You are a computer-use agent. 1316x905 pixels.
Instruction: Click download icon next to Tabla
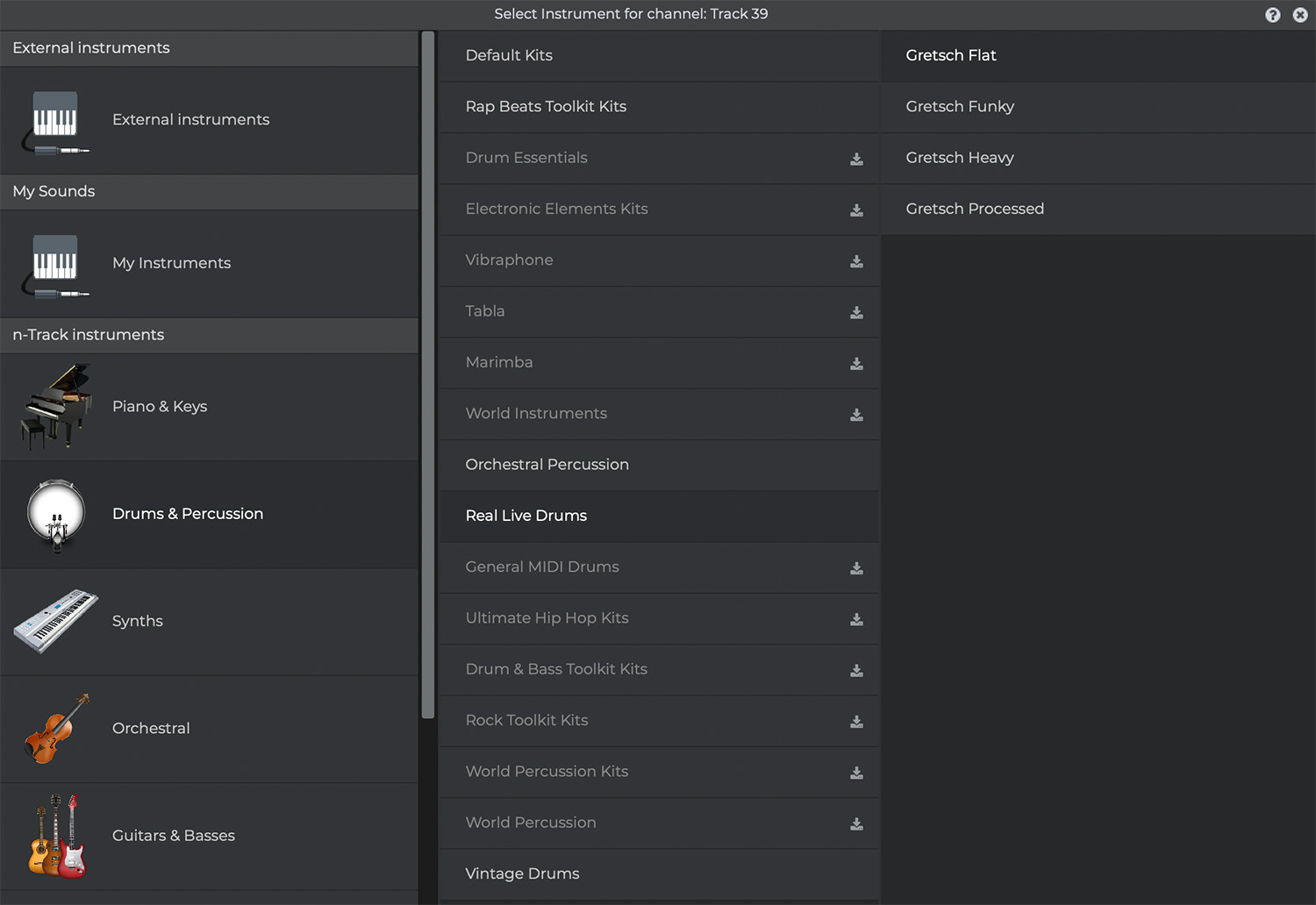coord(856,312)
